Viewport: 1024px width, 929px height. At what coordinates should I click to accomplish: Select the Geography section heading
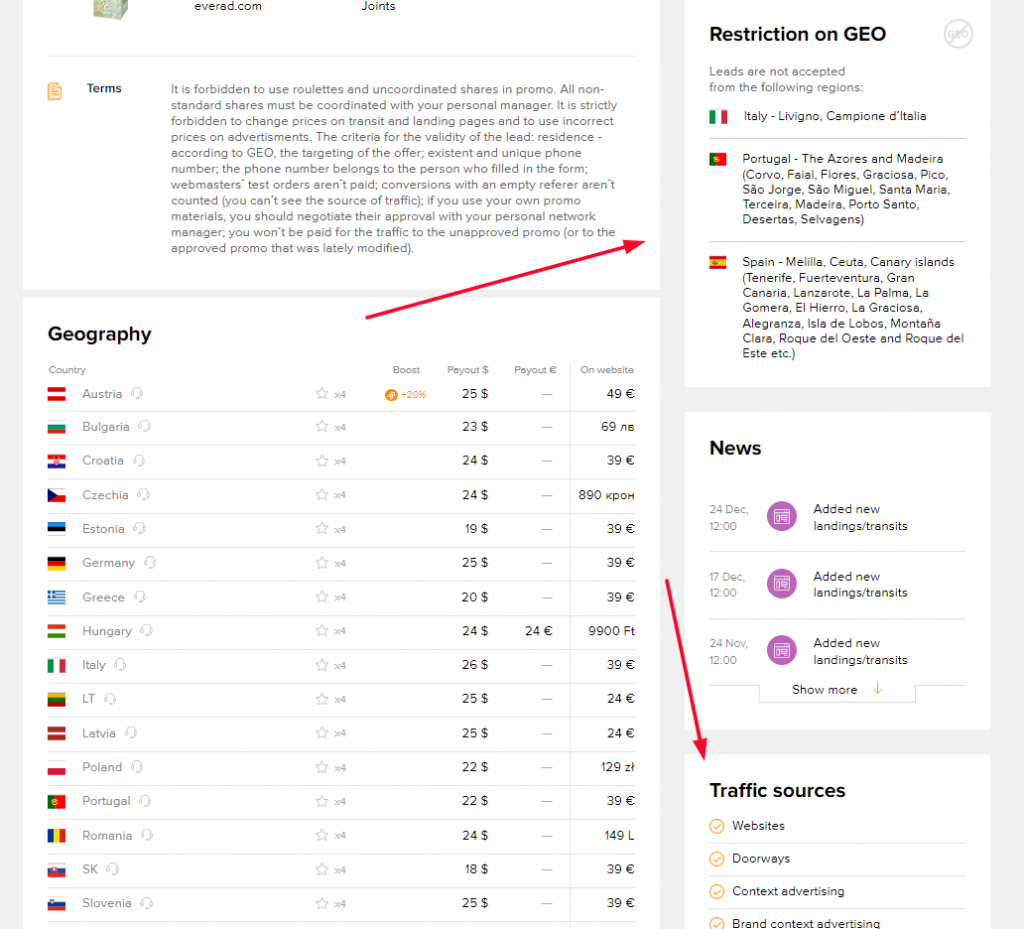pos(99,334)
